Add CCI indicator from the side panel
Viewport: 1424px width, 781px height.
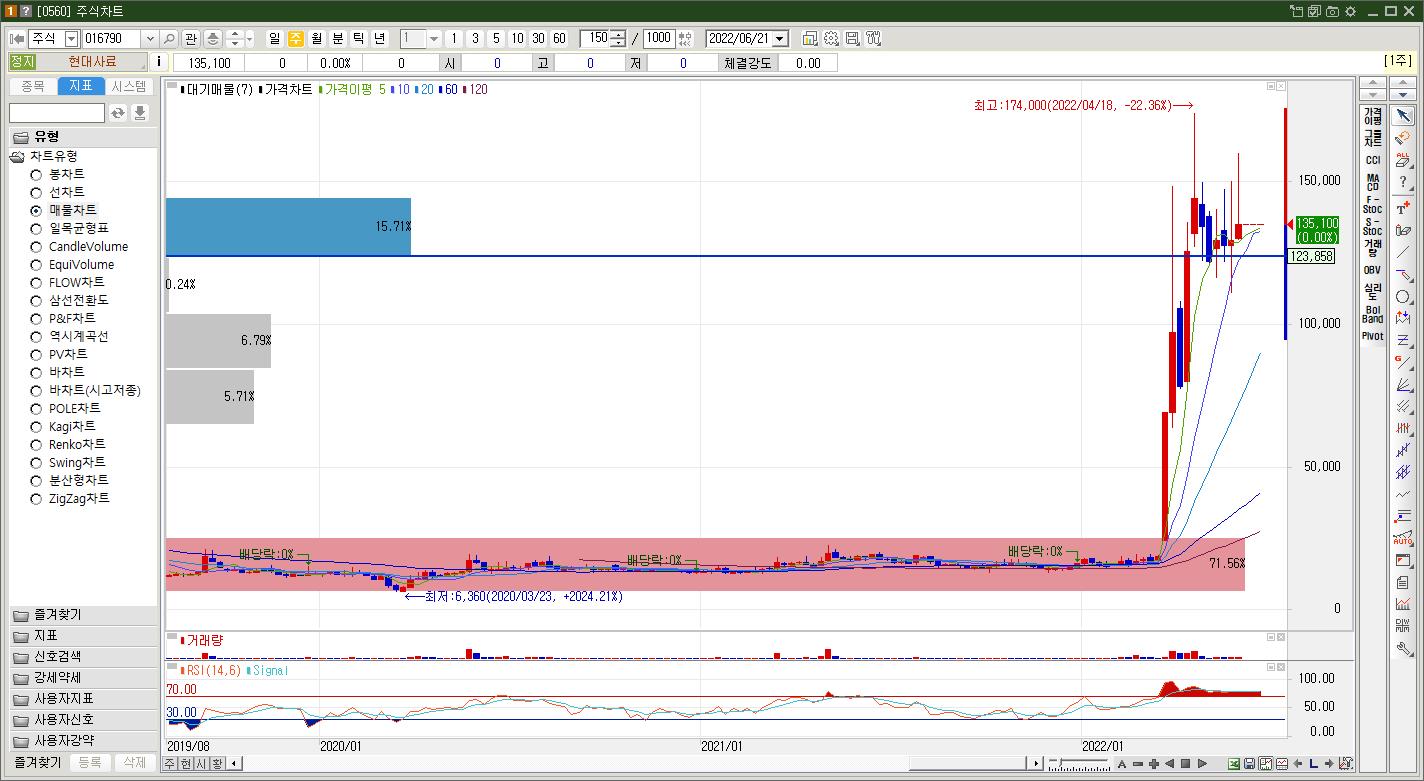[x=1372, y=160]
